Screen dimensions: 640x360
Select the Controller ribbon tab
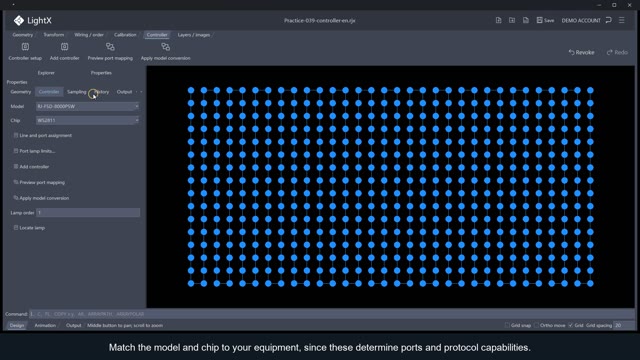(x=157, y=35)
